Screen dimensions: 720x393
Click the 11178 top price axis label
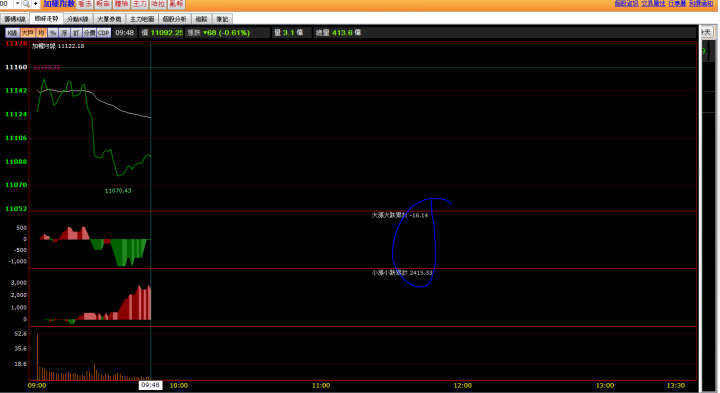[x=16, y=44]
